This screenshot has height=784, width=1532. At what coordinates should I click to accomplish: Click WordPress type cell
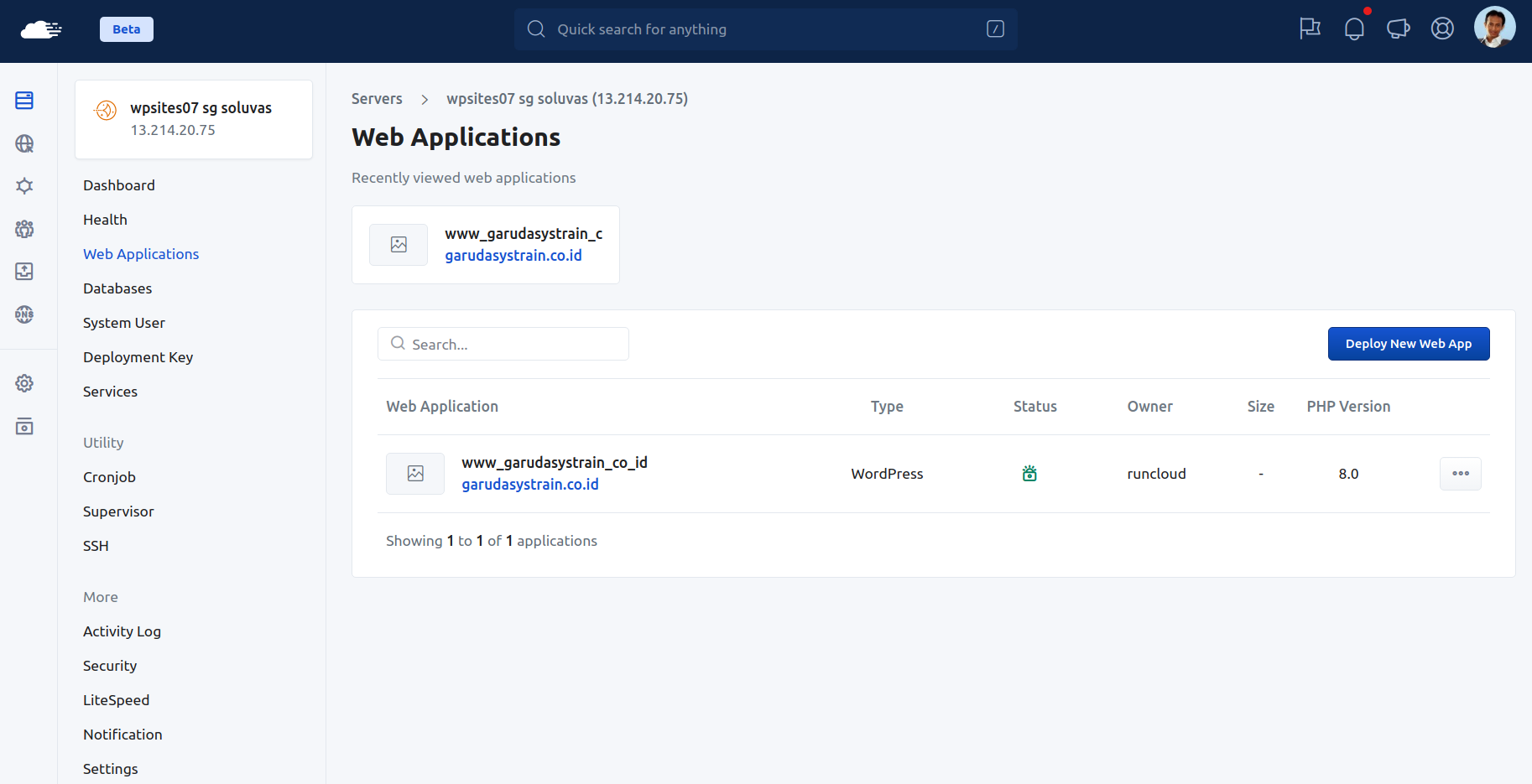(887, 474)
